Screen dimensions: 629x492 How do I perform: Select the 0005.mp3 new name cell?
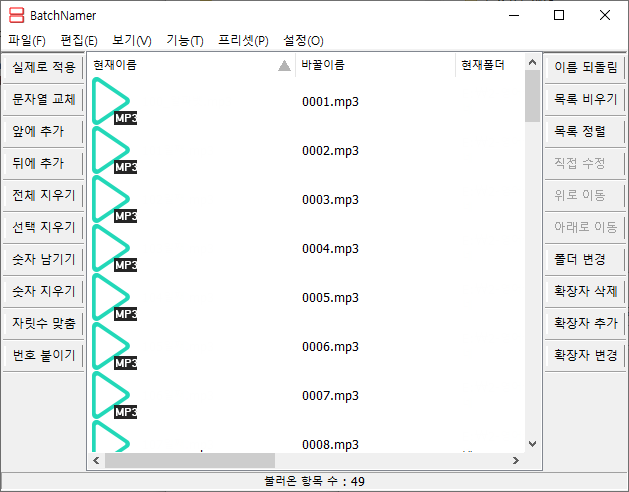tap(330, 298)
